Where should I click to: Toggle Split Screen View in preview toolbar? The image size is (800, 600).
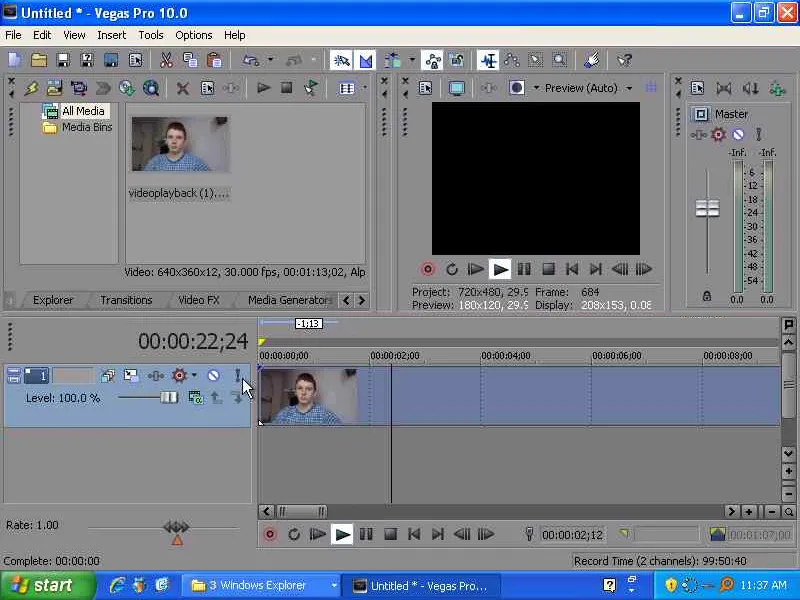(x=516, y=88)
